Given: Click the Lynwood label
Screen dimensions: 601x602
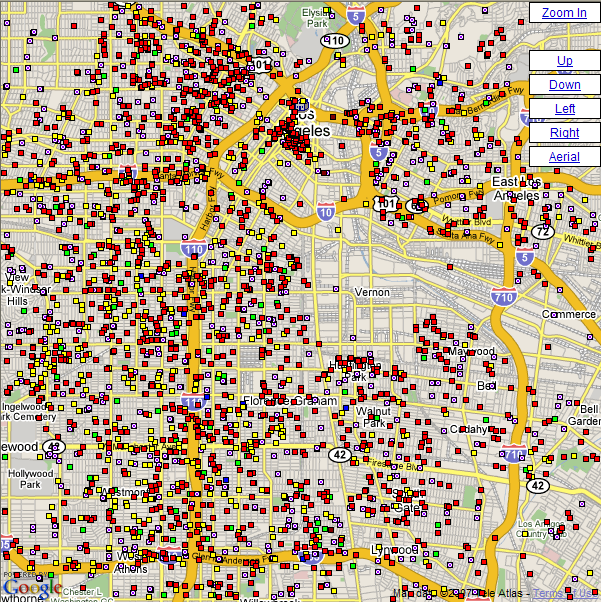Looking at the screenshot, I should [x=394, y=550].
